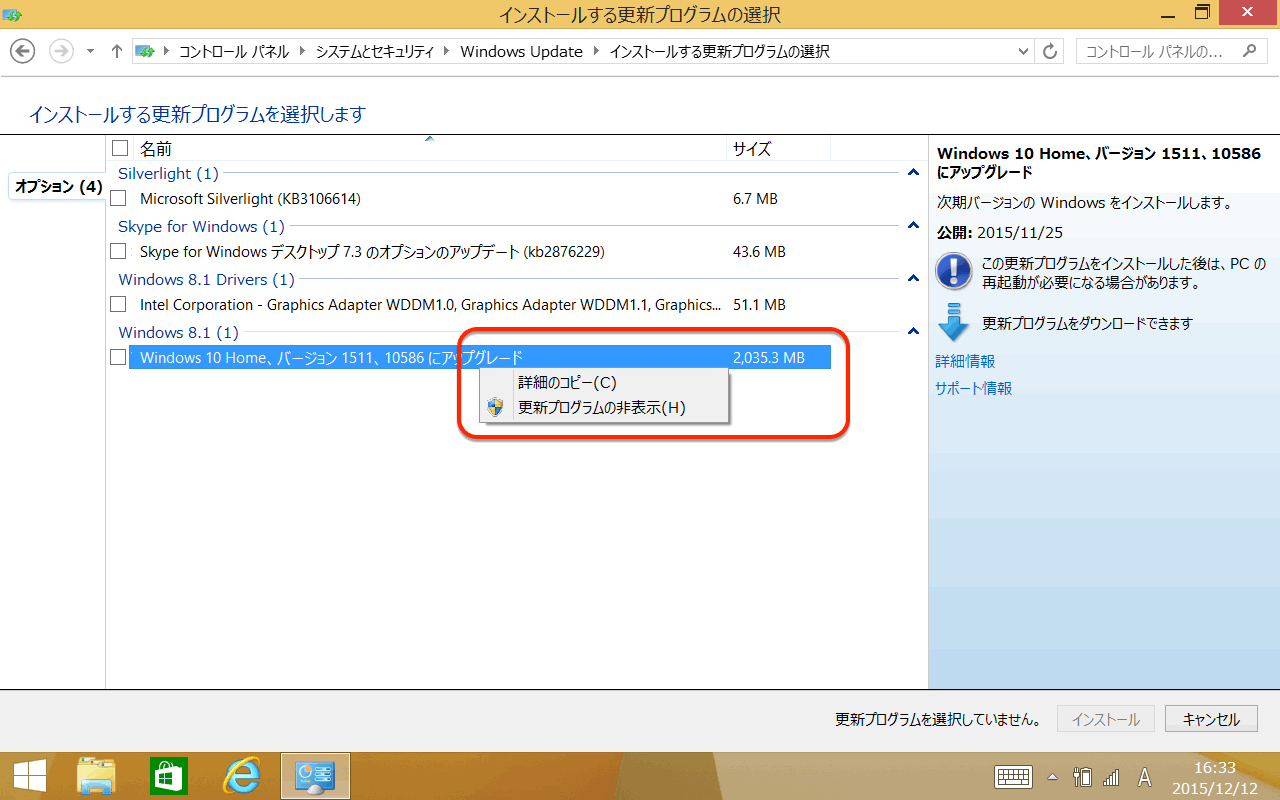Collapse Skype for Windows (1) group
The image size is (1280, 800).
[912, 226]
